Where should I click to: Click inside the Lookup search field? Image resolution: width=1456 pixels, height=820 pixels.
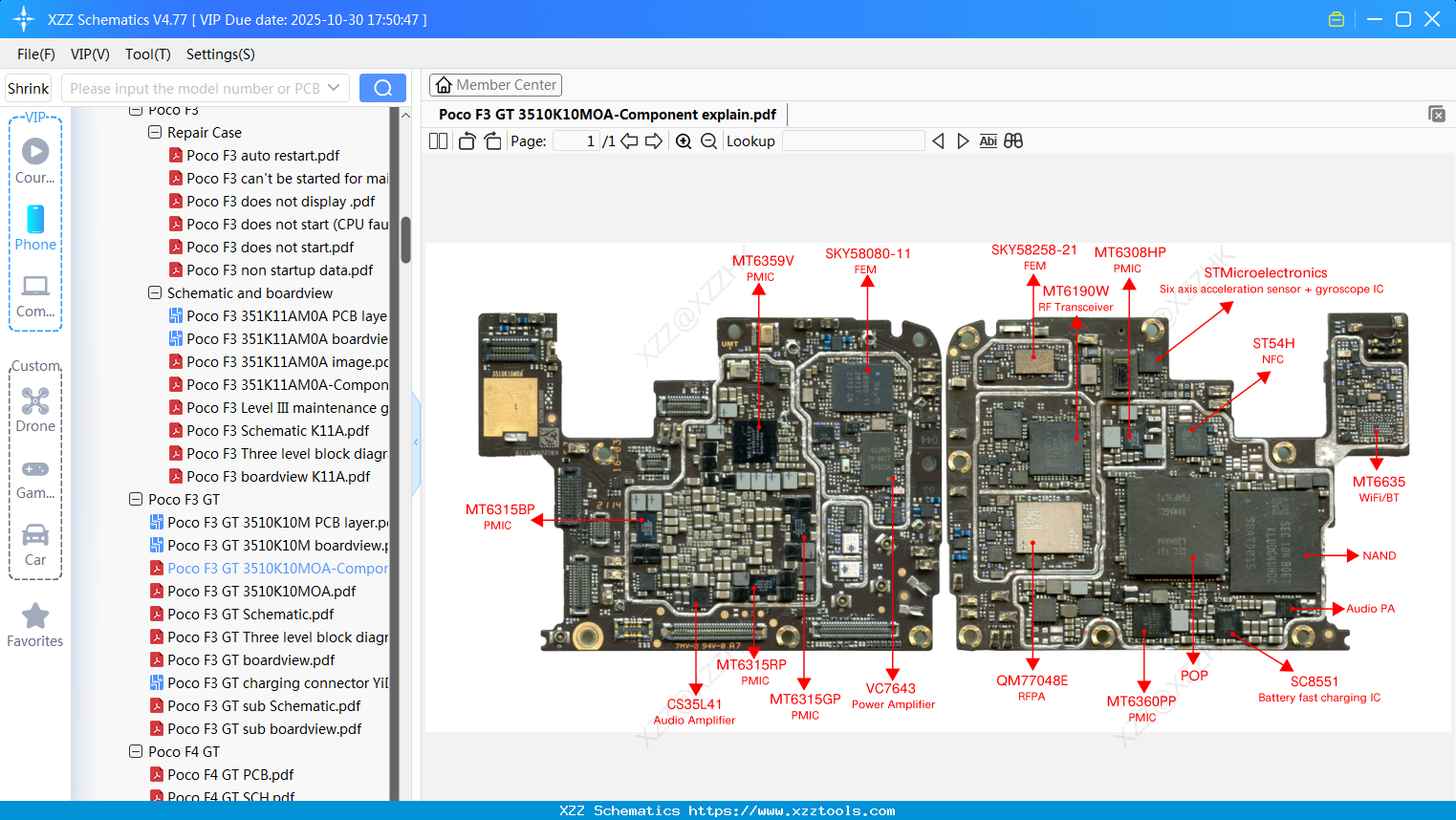coord(853,140)
